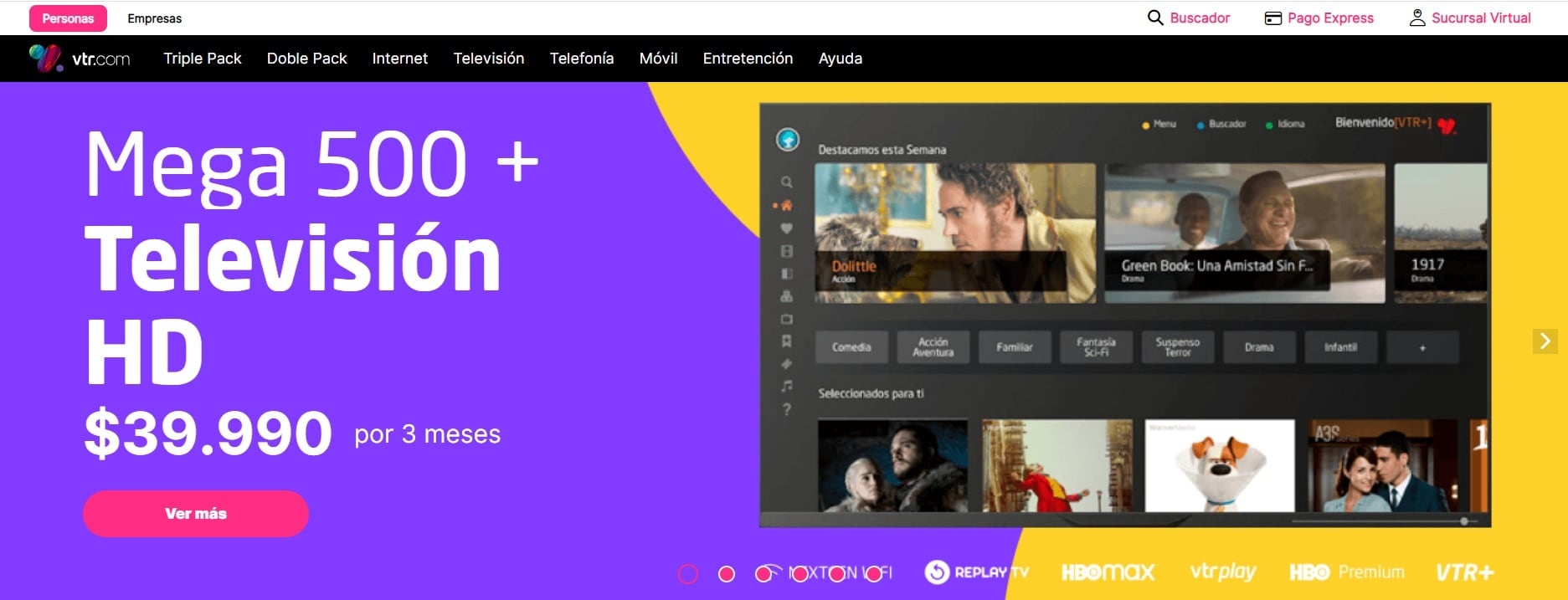Expand the Triple Pack menu
Screen dimensions: 1568x600
202,59
